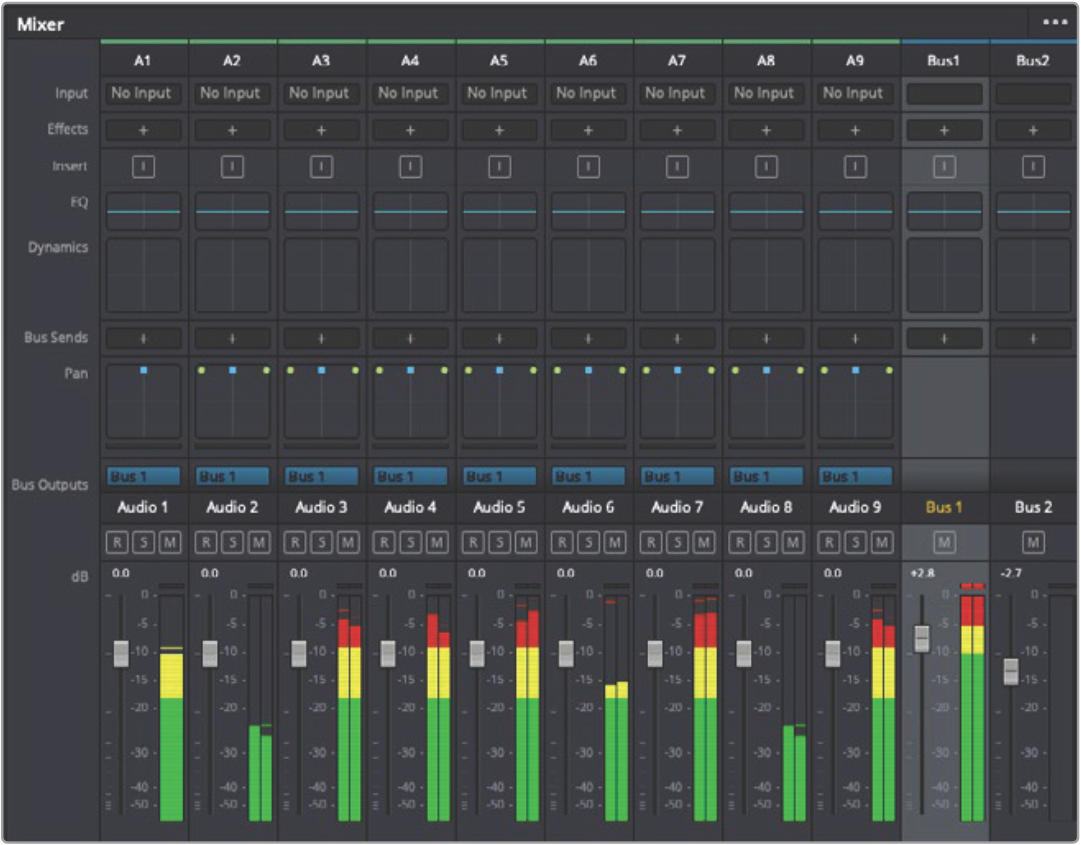
Task: Open the EQ graph for track A2
Action: click(232, 211)
